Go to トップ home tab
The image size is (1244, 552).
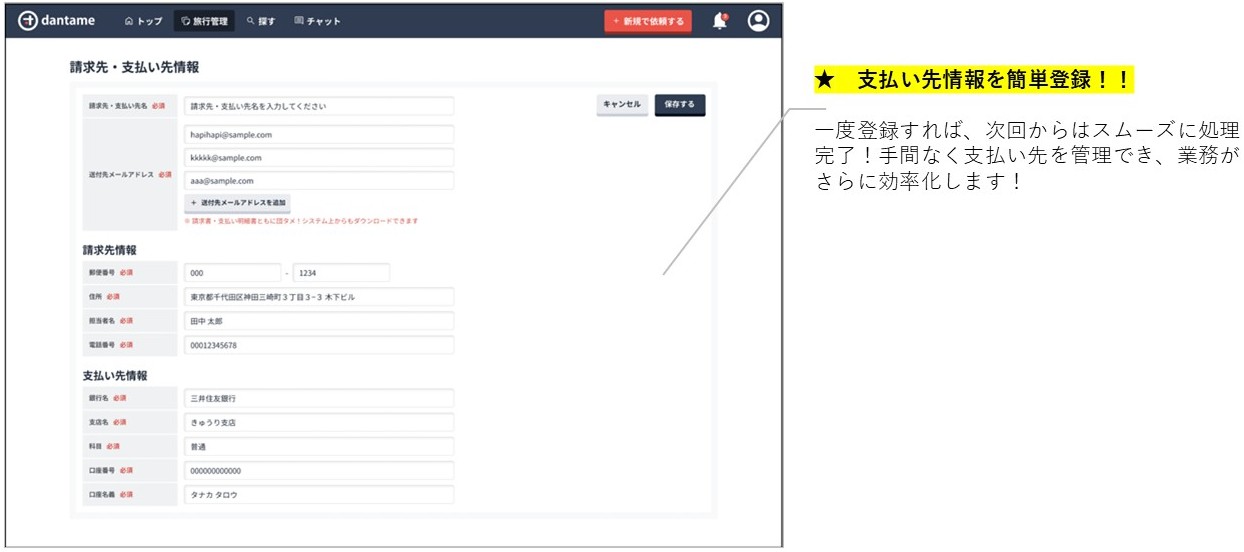tap(143, 21)
